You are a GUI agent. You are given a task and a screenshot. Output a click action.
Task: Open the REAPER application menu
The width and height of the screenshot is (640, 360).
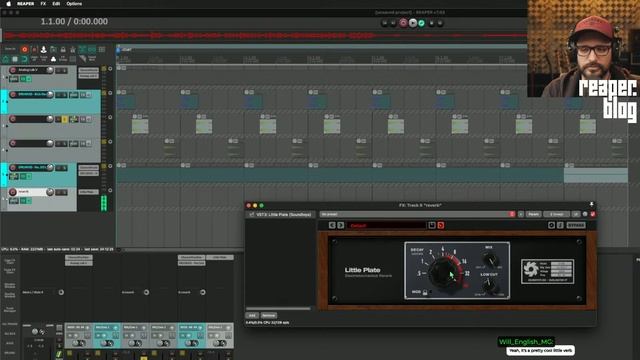coord(25,4)
